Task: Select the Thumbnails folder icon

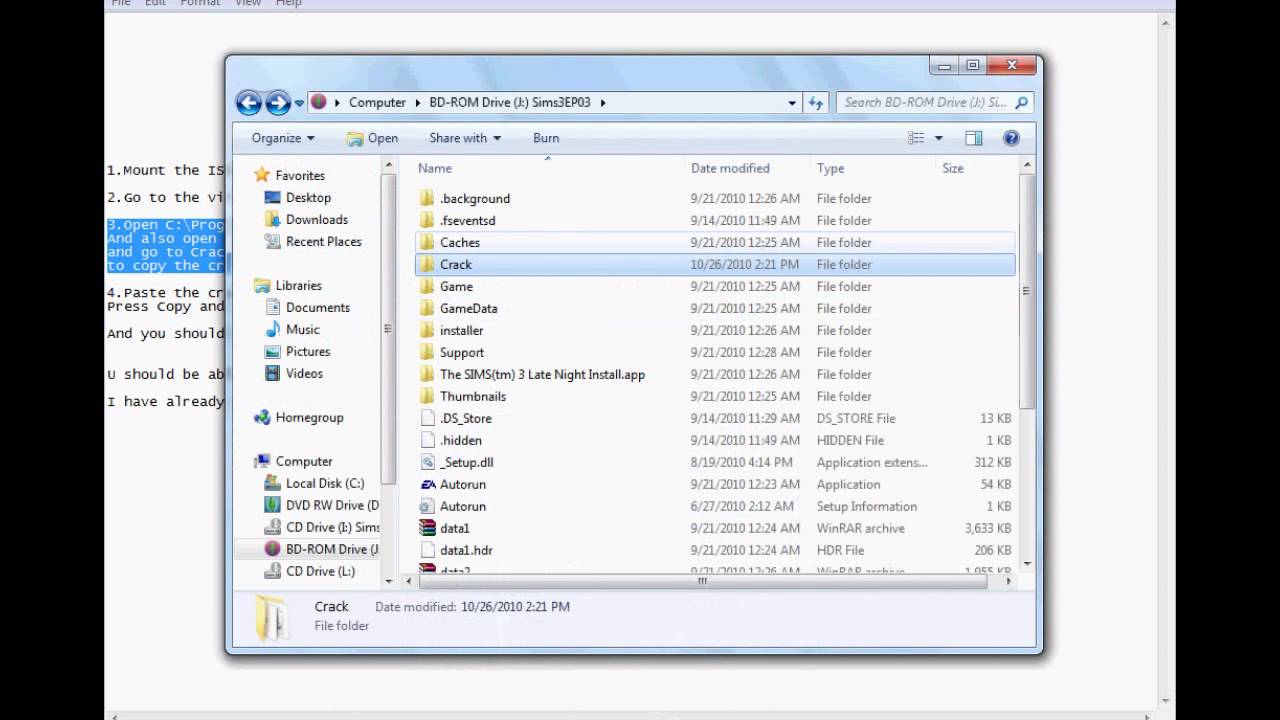Action: (427, 396)
